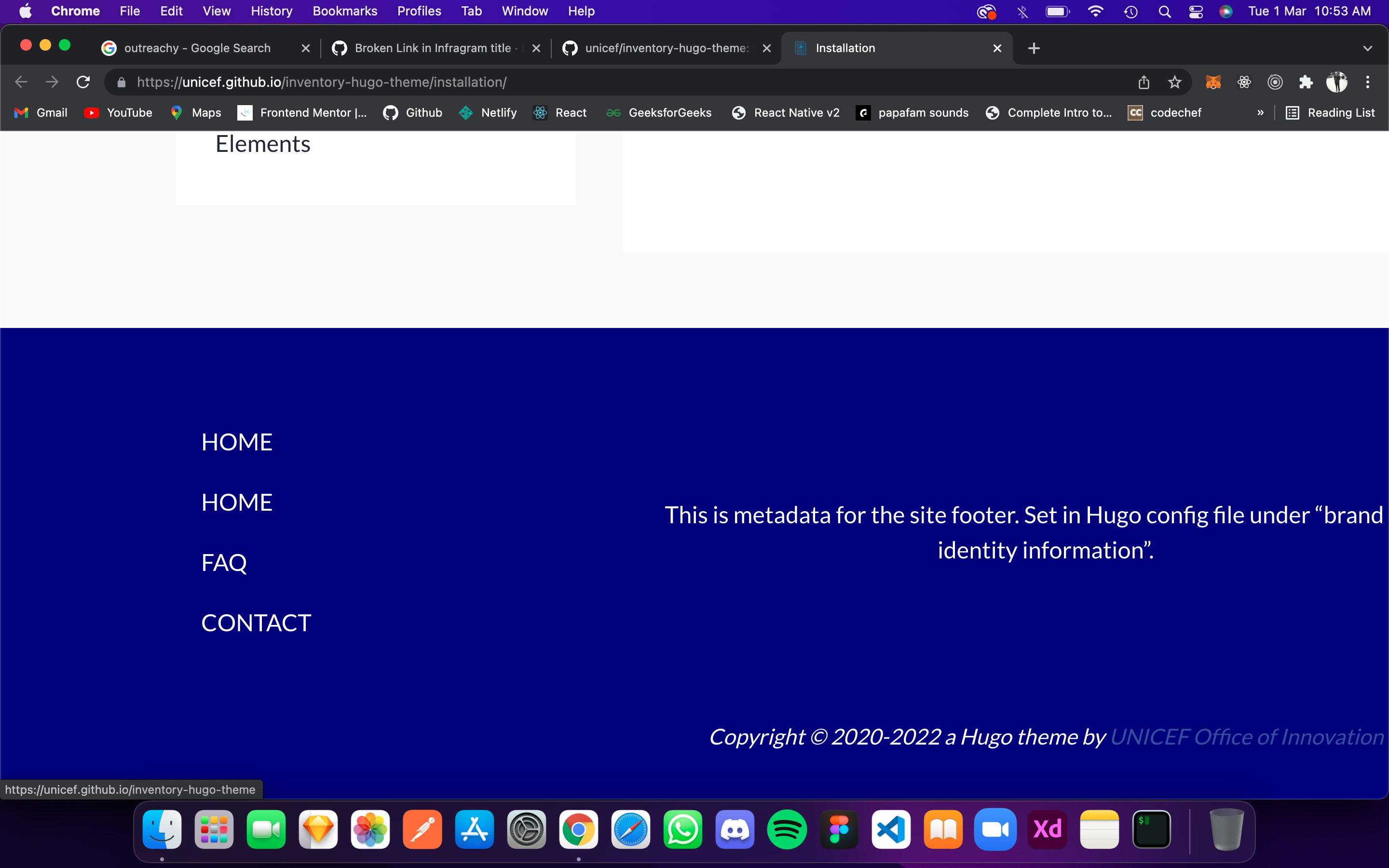Select the FAQ footer link
This screenshot has height=868, width=1389.
223,562
